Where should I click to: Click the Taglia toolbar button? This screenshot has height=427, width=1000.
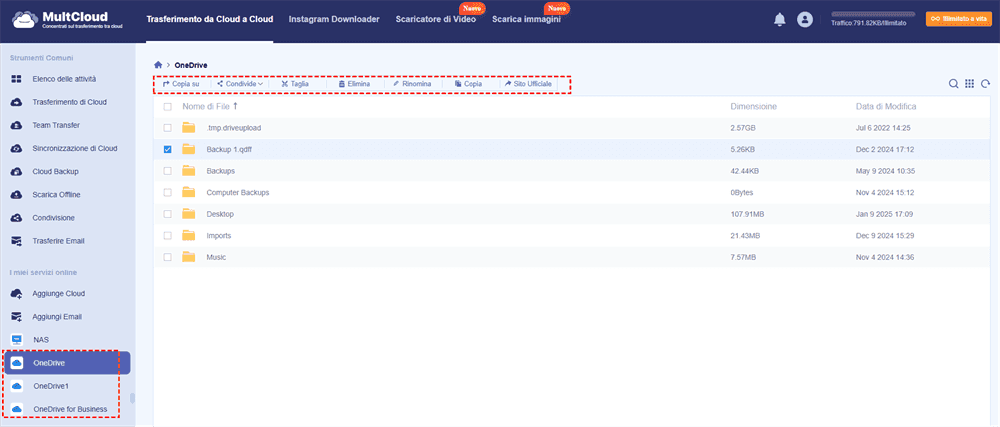click(295, 84)
